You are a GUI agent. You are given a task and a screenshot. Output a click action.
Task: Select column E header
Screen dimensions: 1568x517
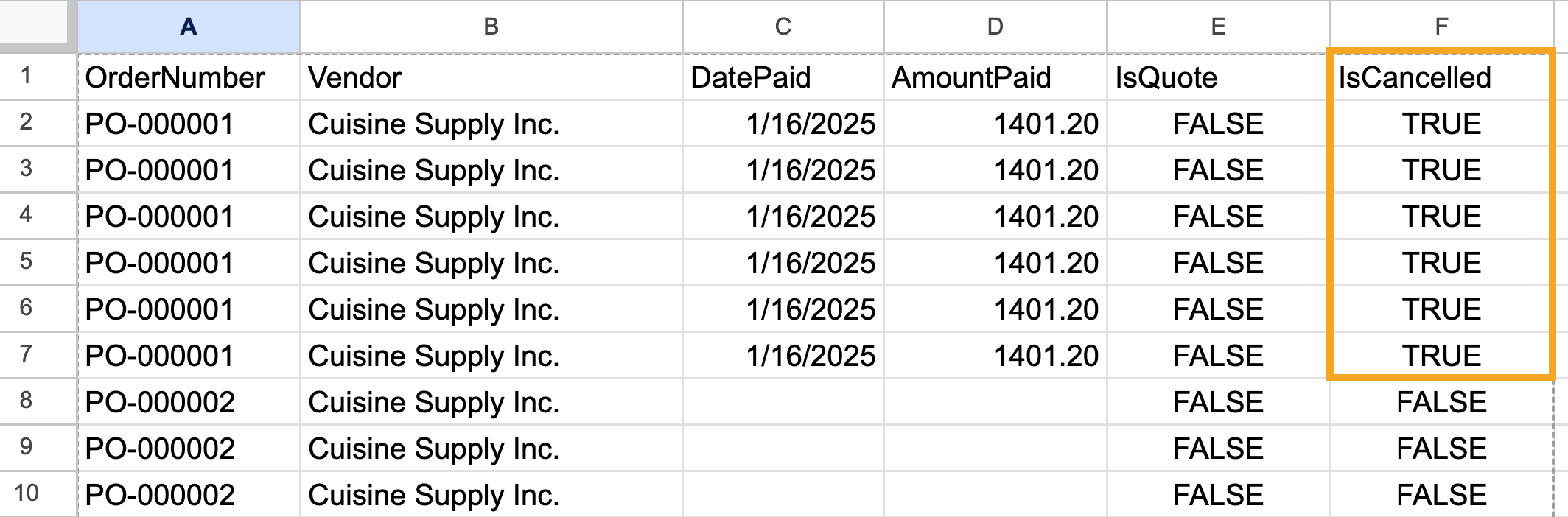(x=1217, y=27)
